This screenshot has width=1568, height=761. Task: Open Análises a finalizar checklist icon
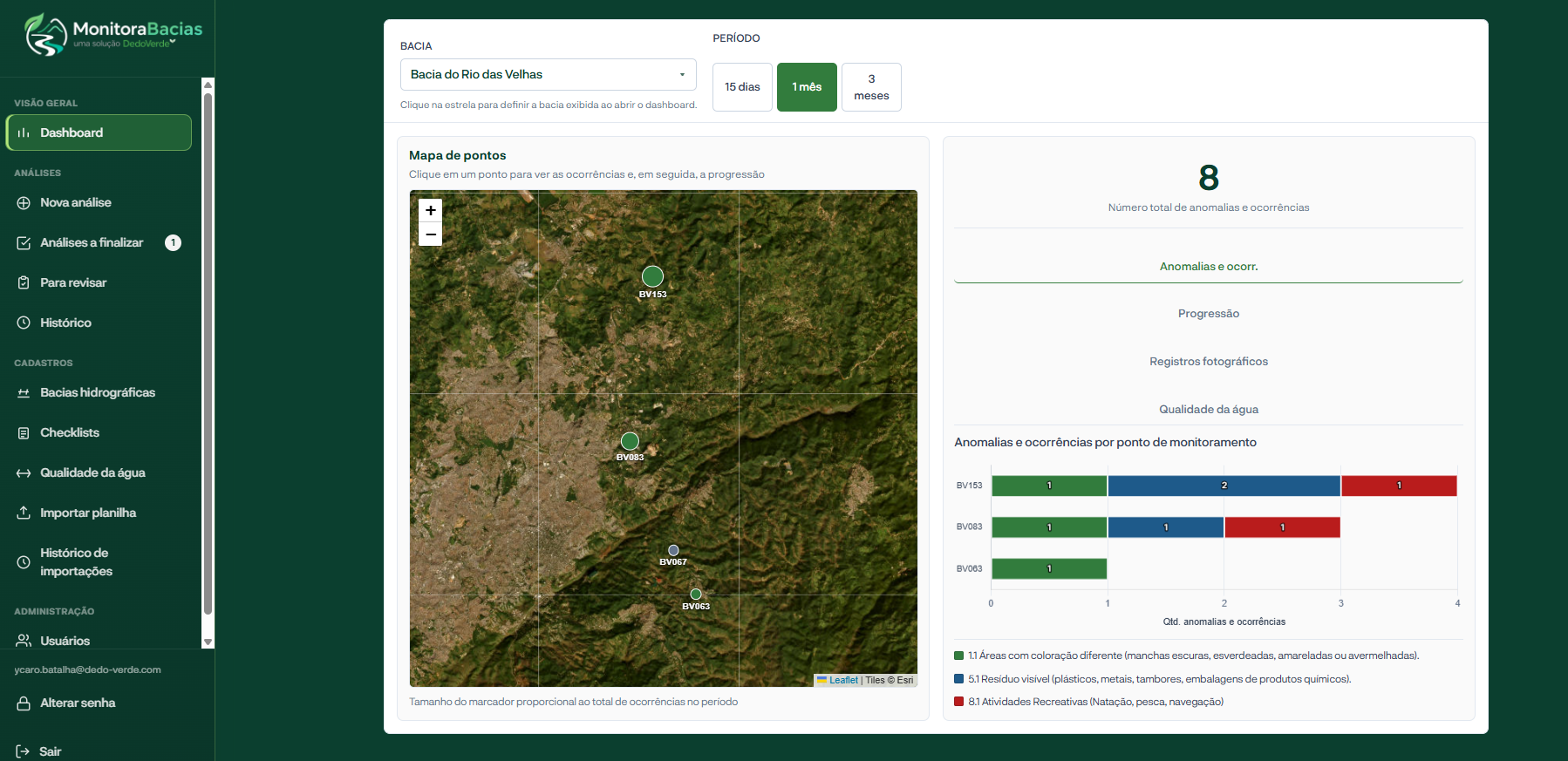click(x=24, y=242)
